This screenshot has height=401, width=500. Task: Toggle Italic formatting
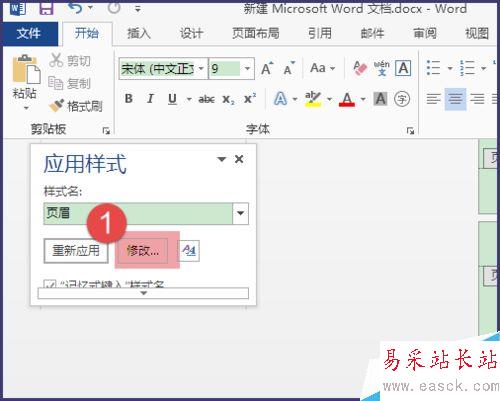[x=150, y=99]
